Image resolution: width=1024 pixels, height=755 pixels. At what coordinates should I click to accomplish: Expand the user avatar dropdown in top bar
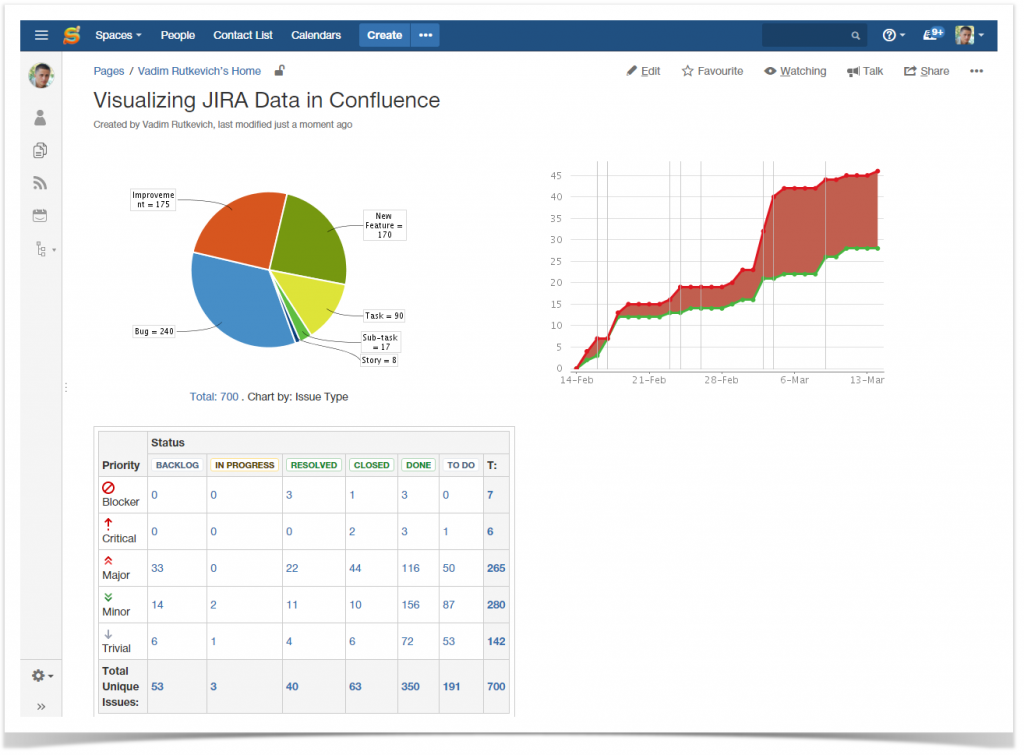pyautogui.click(x=966, y=34)
